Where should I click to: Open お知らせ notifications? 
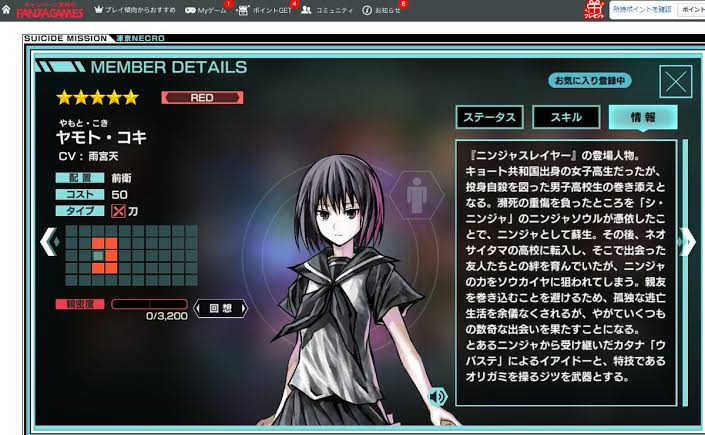coord(381,9)
